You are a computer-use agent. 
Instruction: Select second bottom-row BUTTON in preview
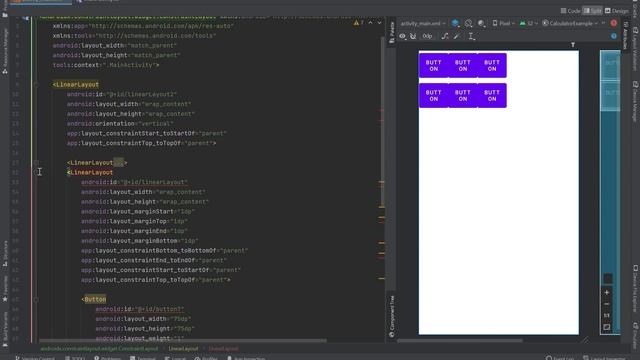[463, 96]
